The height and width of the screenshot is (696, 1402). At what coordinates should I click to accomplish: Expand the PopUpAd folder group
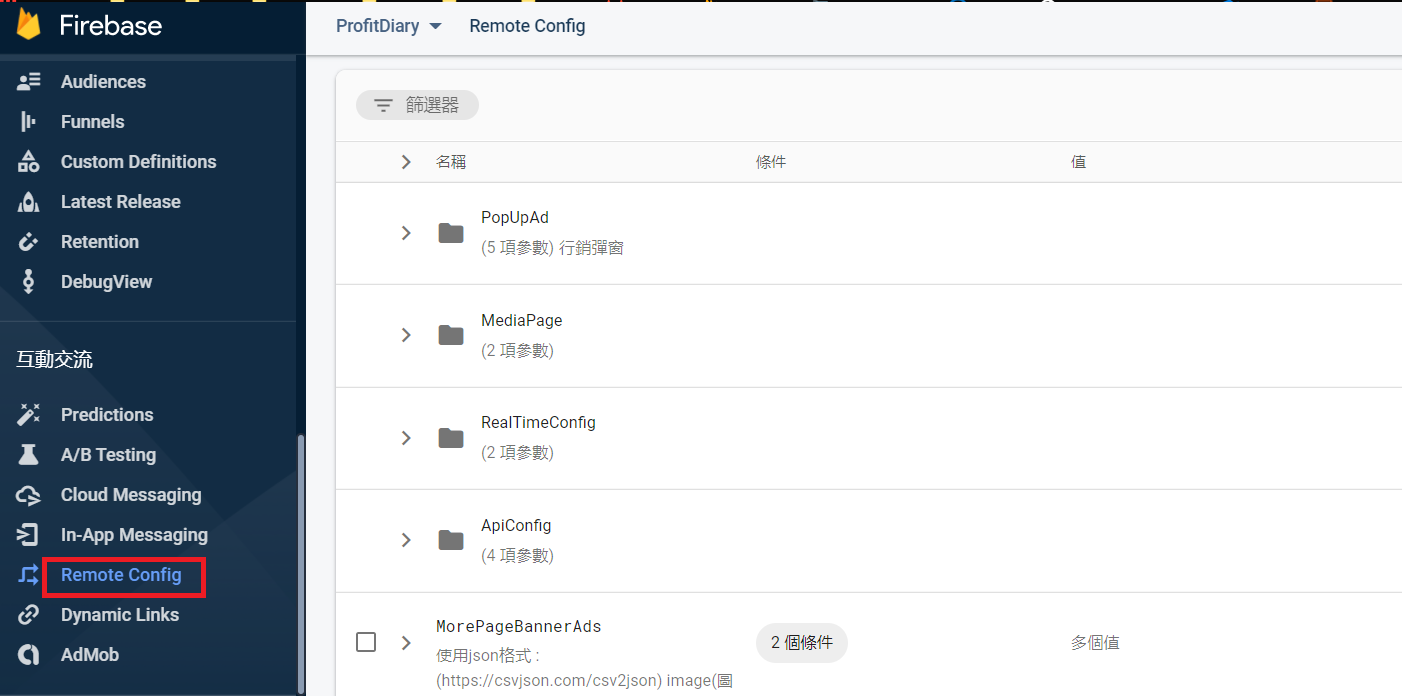coord(406,233)
